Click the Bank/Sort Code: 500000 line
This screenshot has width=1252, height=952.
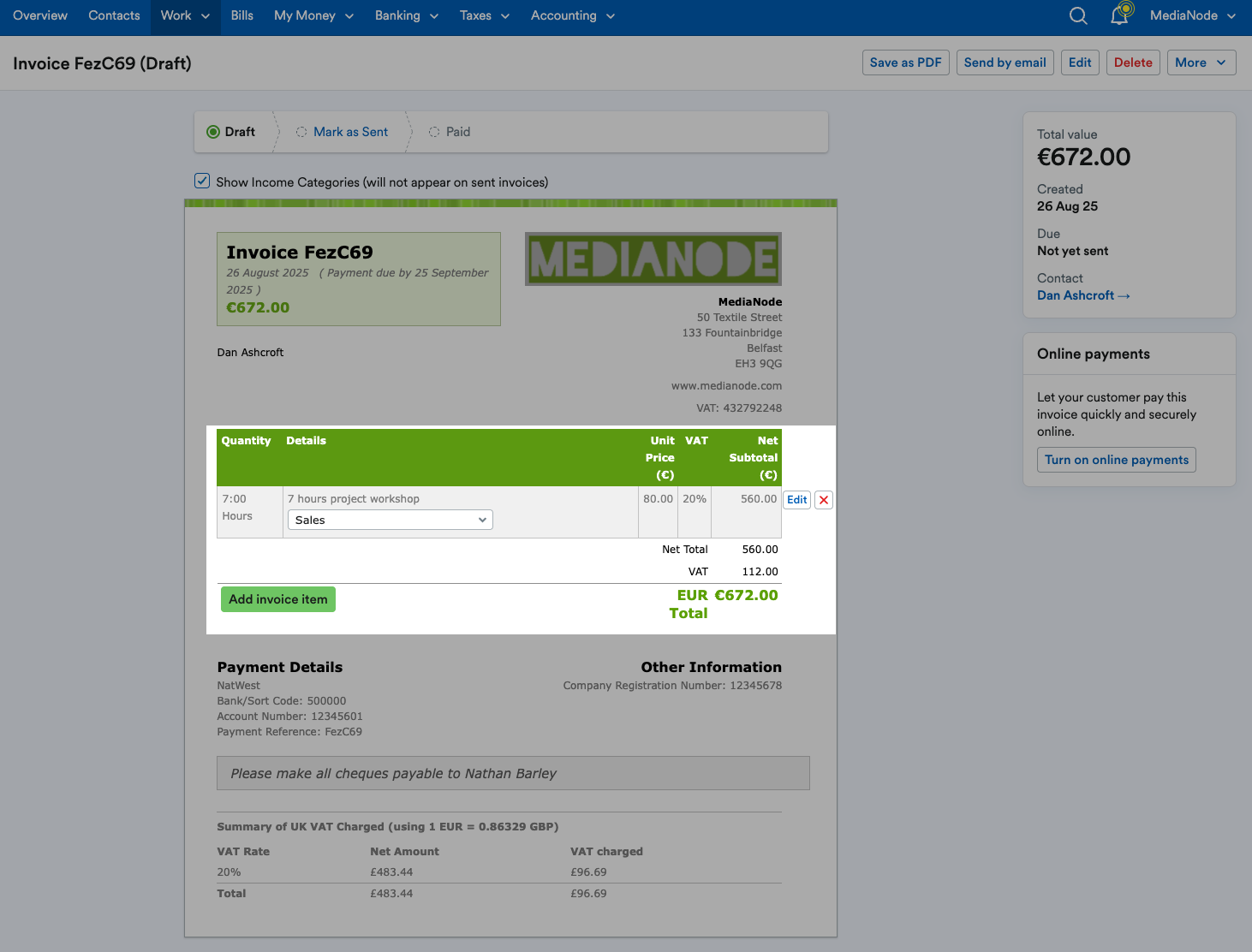[282, 701]
